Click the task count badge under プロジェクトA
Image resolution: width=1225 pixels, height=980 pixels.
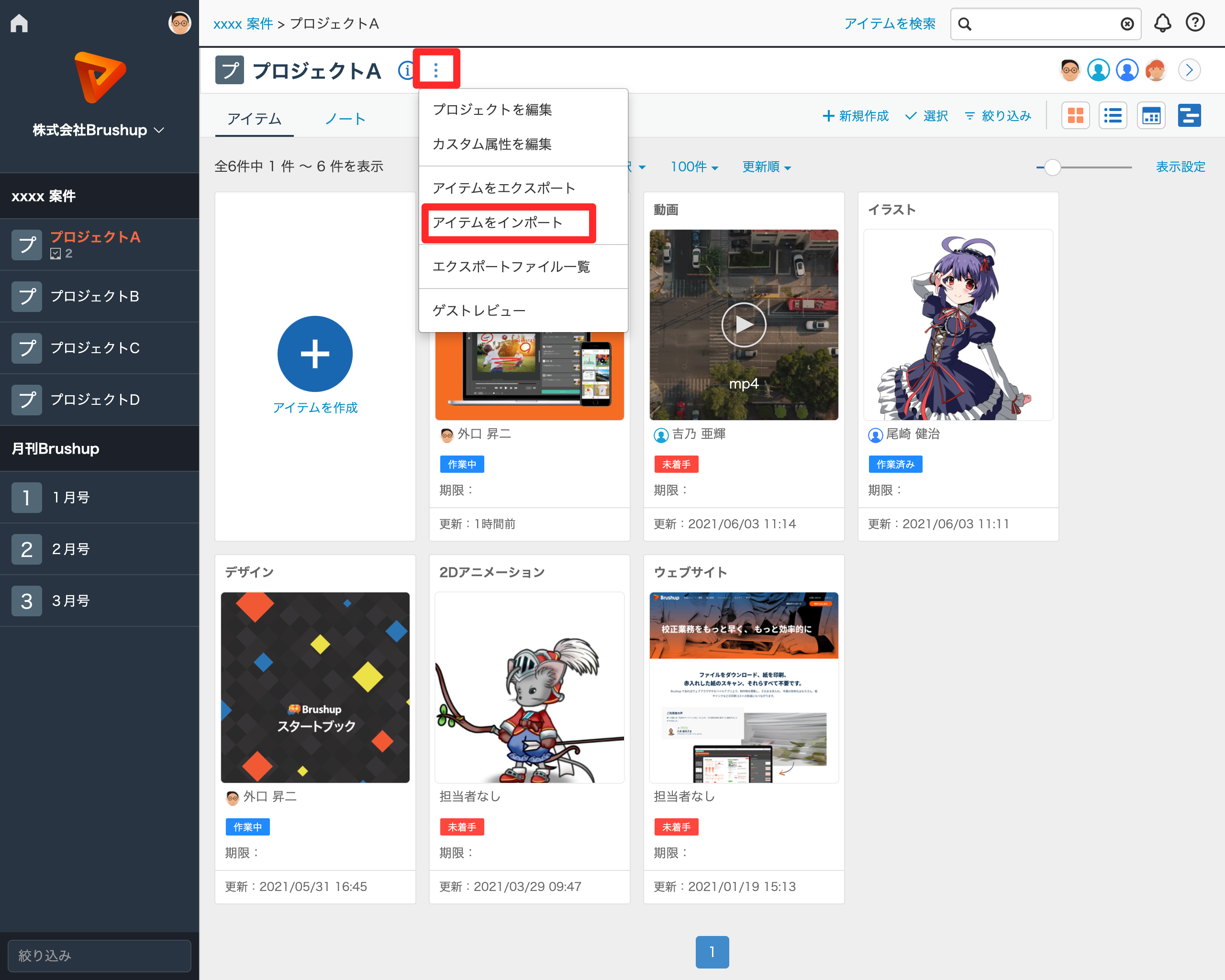click(x=61, y=254)
